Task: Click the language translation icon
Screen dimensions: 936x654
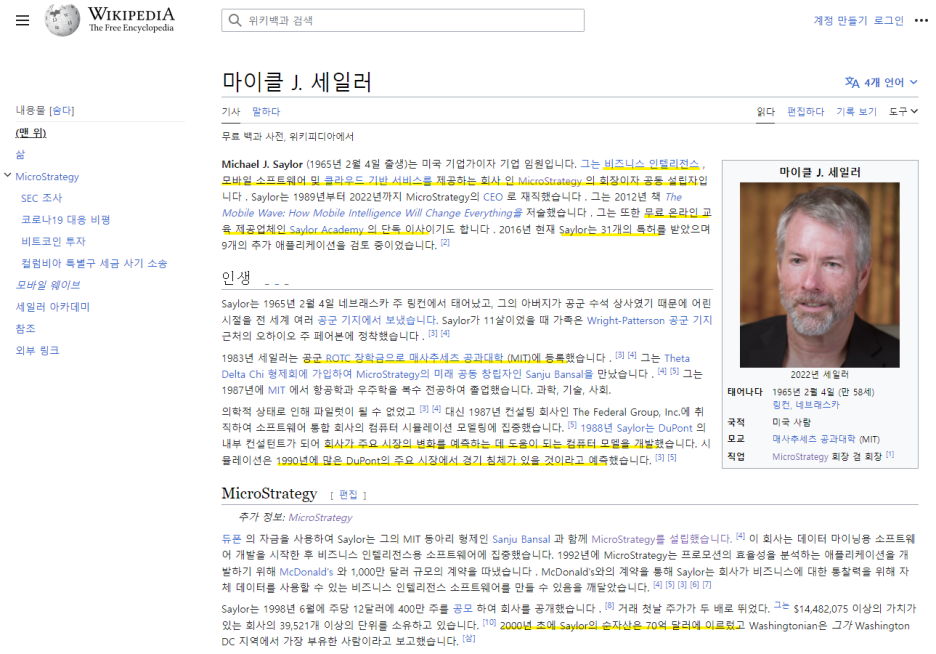Action: pos(852,82)
